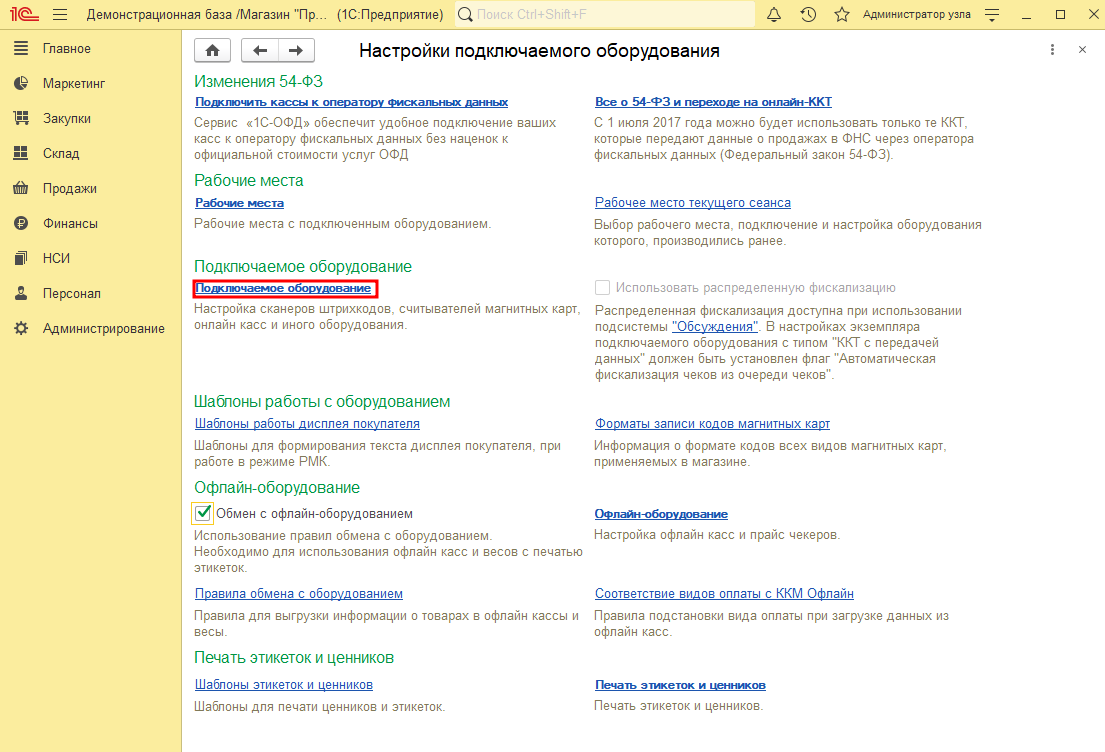Open НСИ section

[56, 258]
